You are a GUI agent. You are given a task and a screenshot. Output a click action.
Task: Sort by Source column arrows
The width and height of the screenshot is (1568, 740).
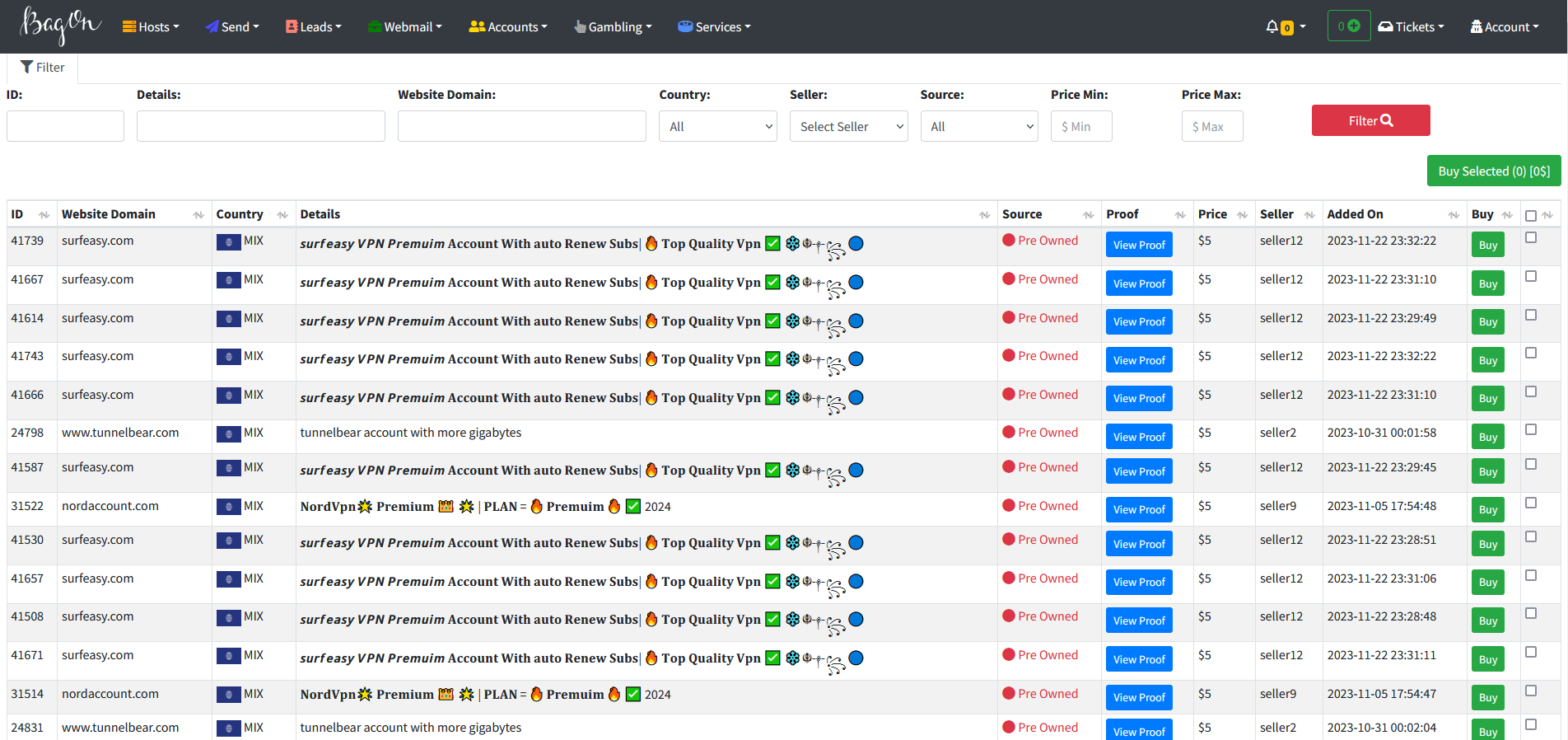pyautogui.click(x=1088, y=215)
